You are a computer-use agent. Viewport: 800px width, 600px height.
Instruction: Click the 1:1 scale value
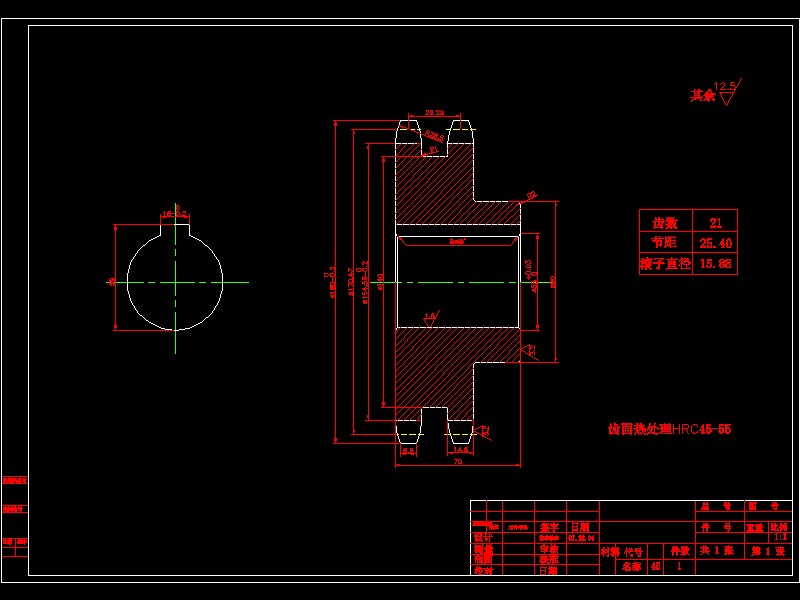[x=780, y=537]
